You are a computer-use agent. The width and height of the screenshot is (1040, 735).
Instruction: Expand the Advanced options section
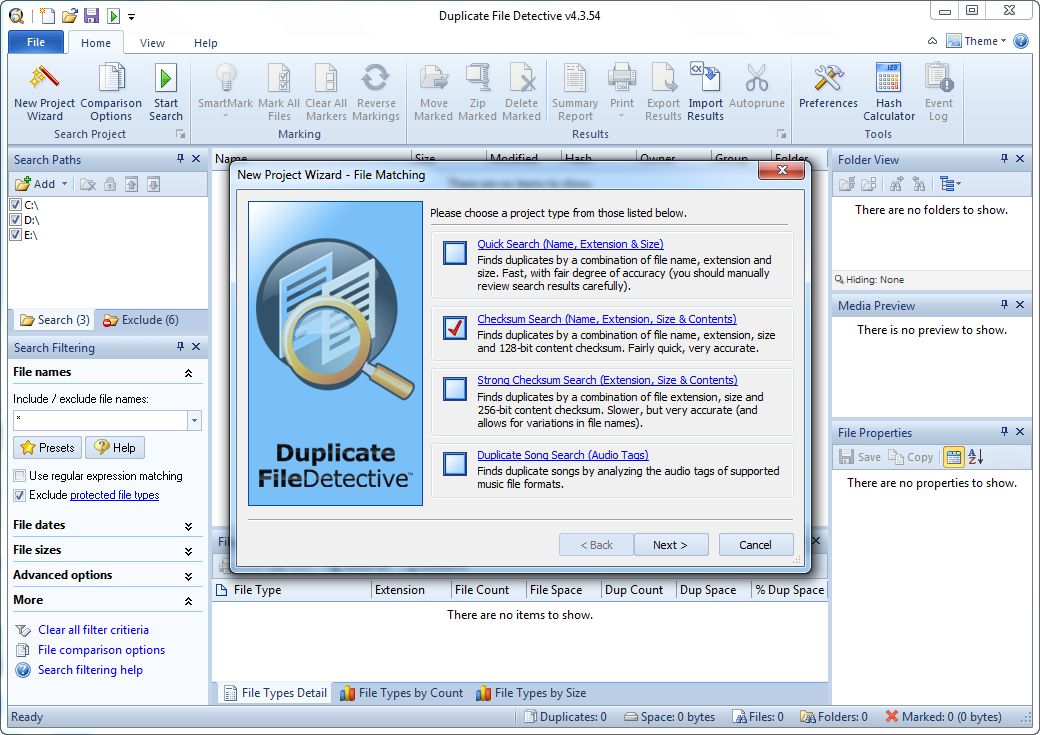[x=188, y=576]
